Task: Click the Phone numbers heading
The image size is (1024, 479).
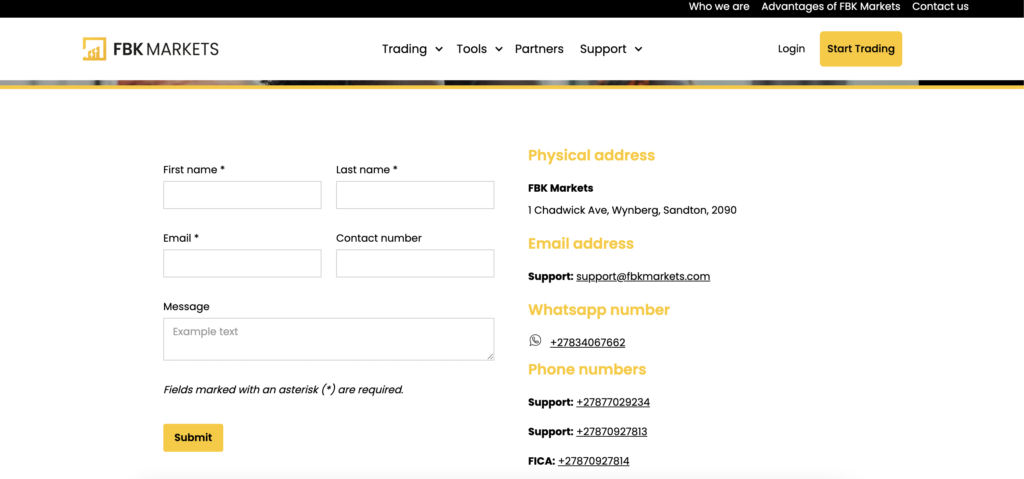Action: [x=587, y=369]
